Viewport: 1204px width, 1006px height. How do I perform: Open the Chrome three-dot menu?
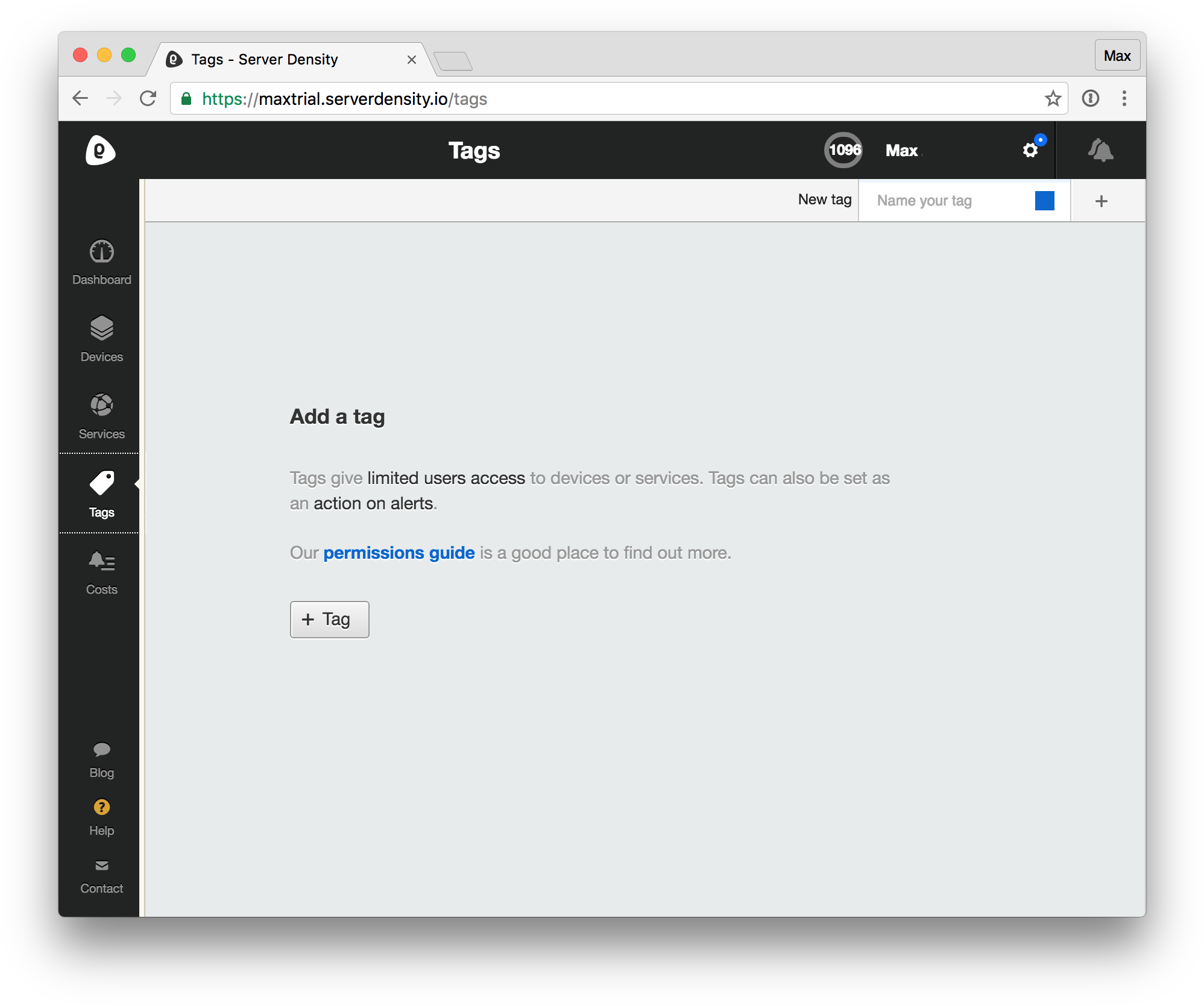click(x=1124, y=98)
